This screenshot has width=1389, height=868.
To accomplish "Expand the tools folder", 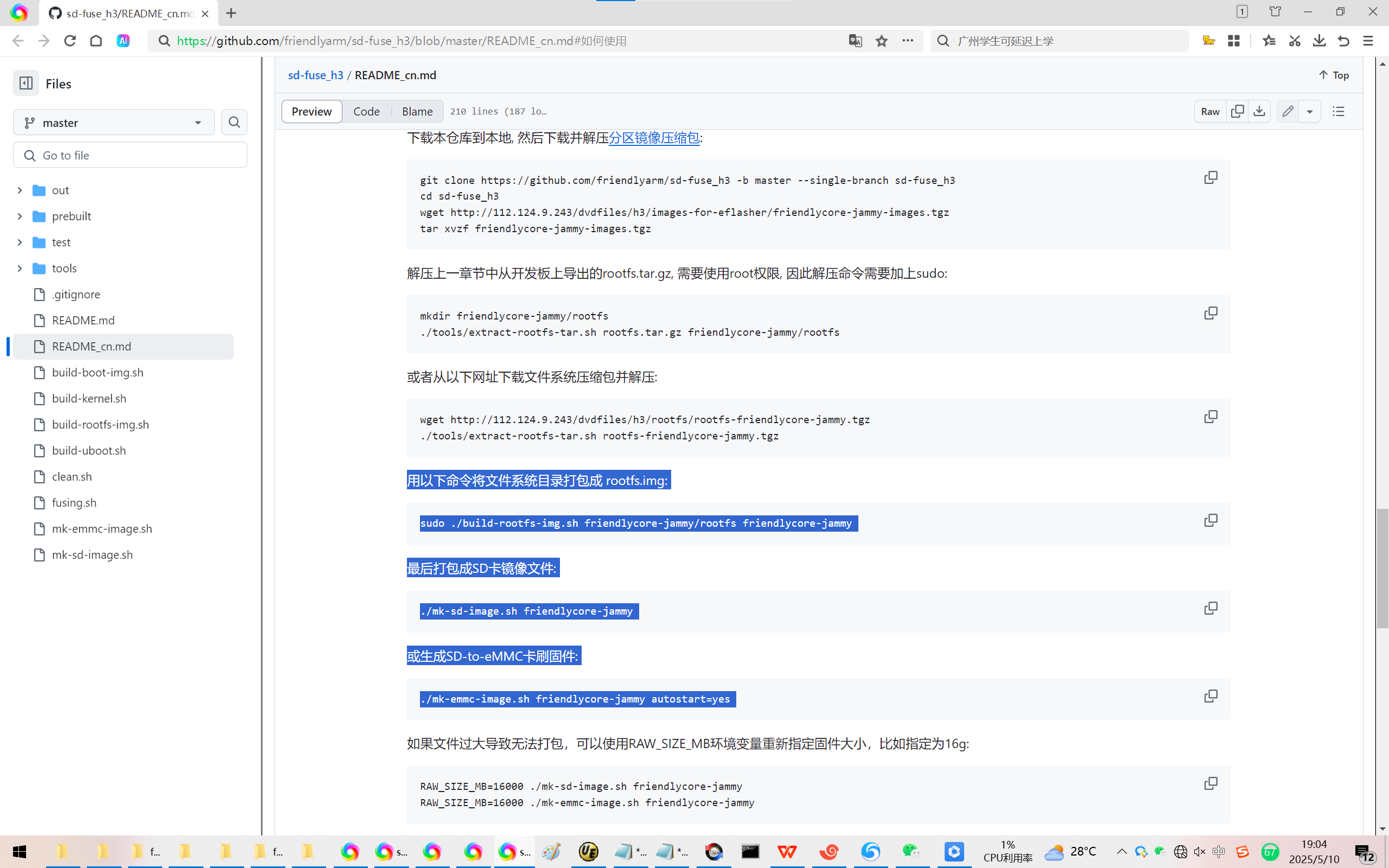I will pos(20,269).
